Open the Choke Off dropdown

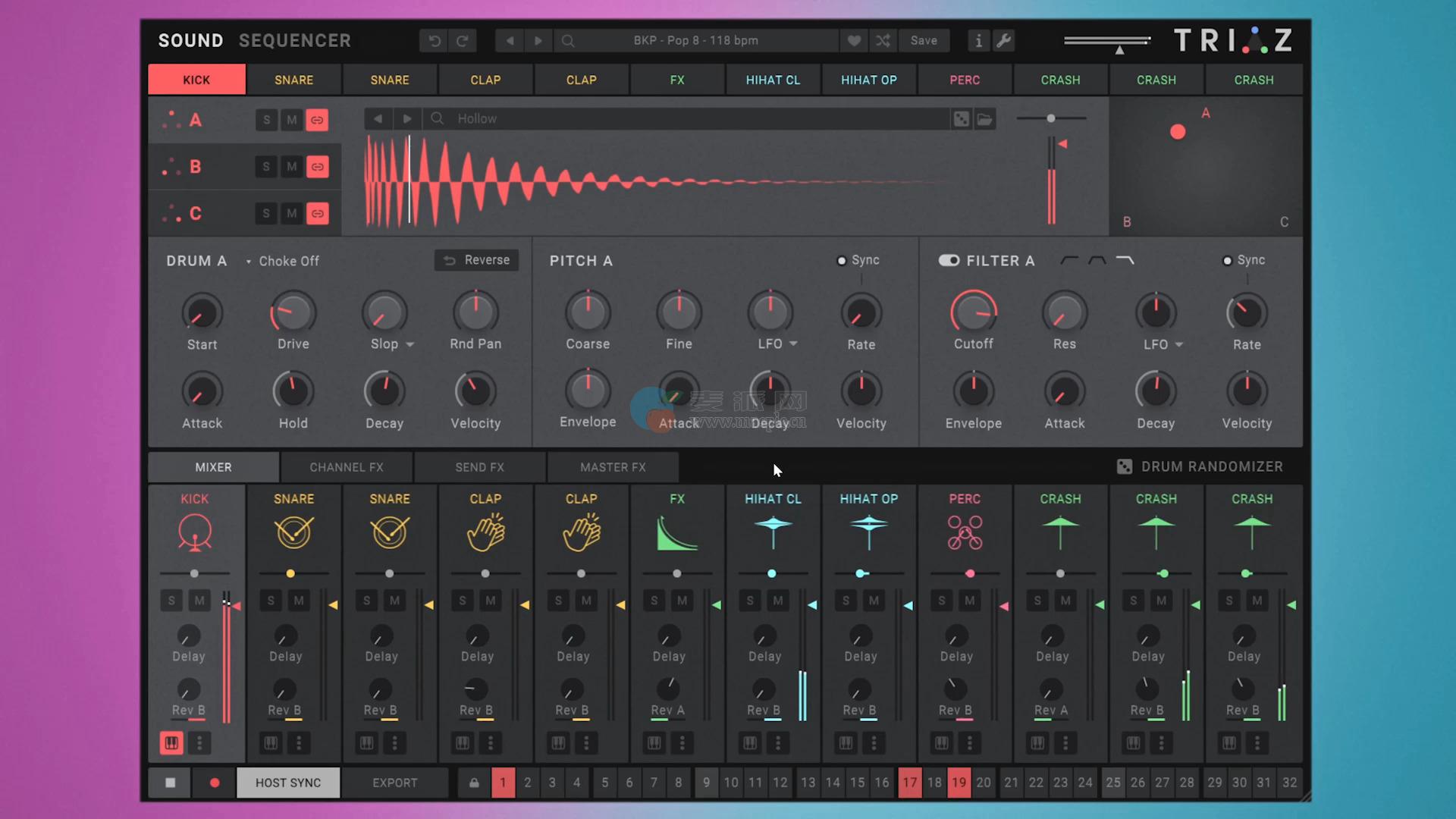pyautogui.click(x=282, y=261)
